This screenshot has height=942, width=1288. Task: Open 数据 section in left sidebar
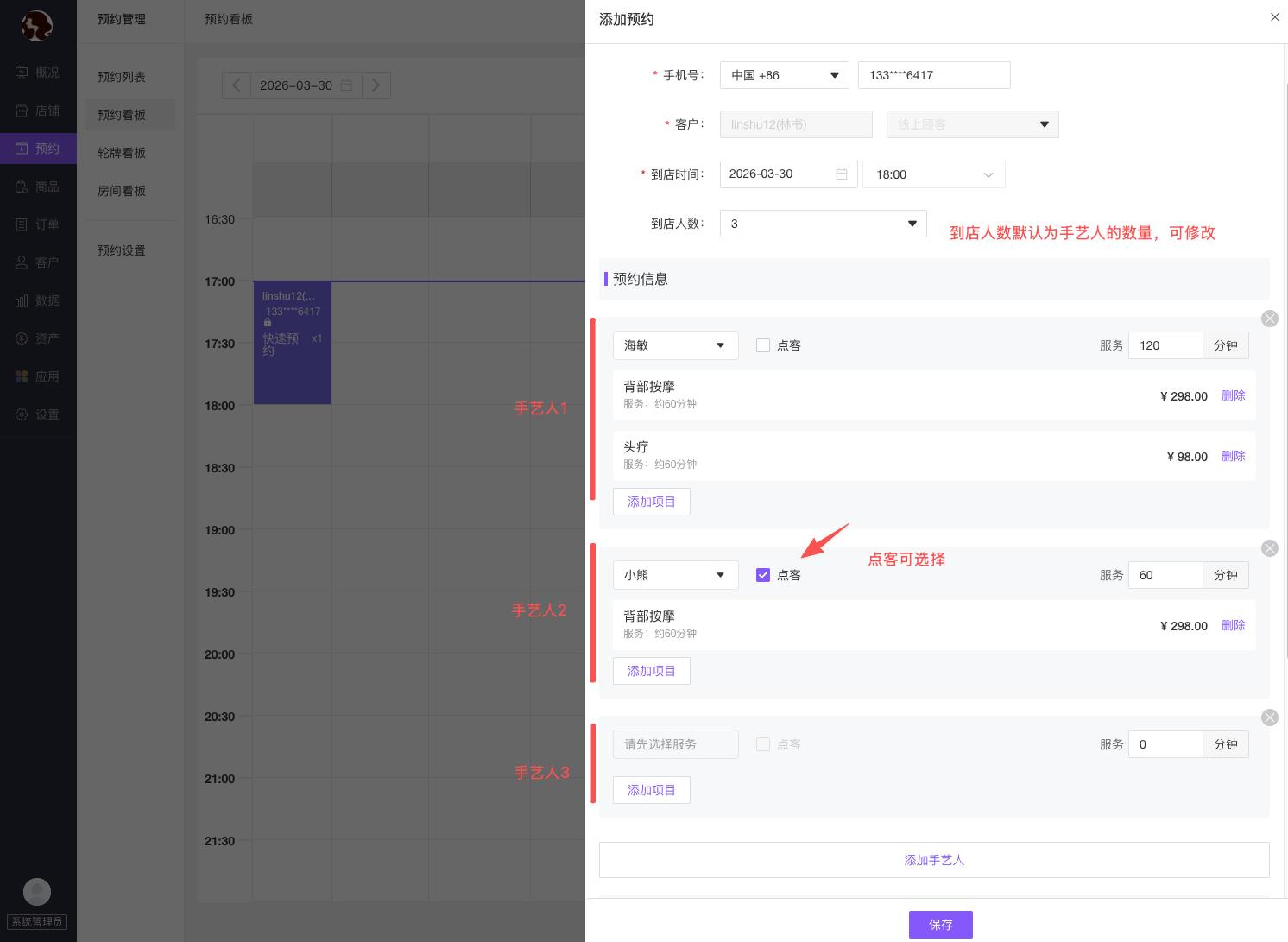38,300
